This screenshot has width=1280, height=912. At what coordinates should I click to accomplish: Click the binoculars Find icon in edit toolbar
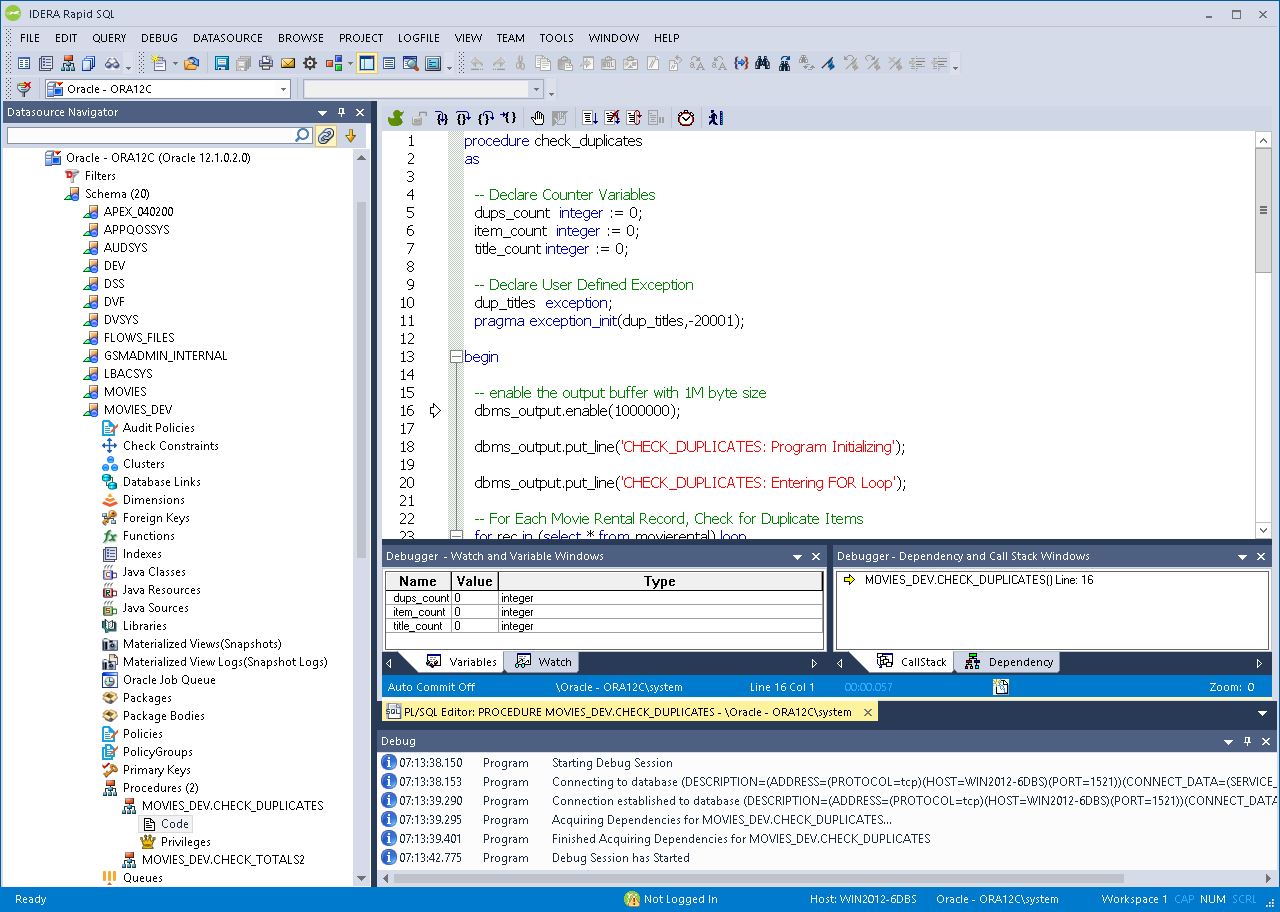(762, 63)
